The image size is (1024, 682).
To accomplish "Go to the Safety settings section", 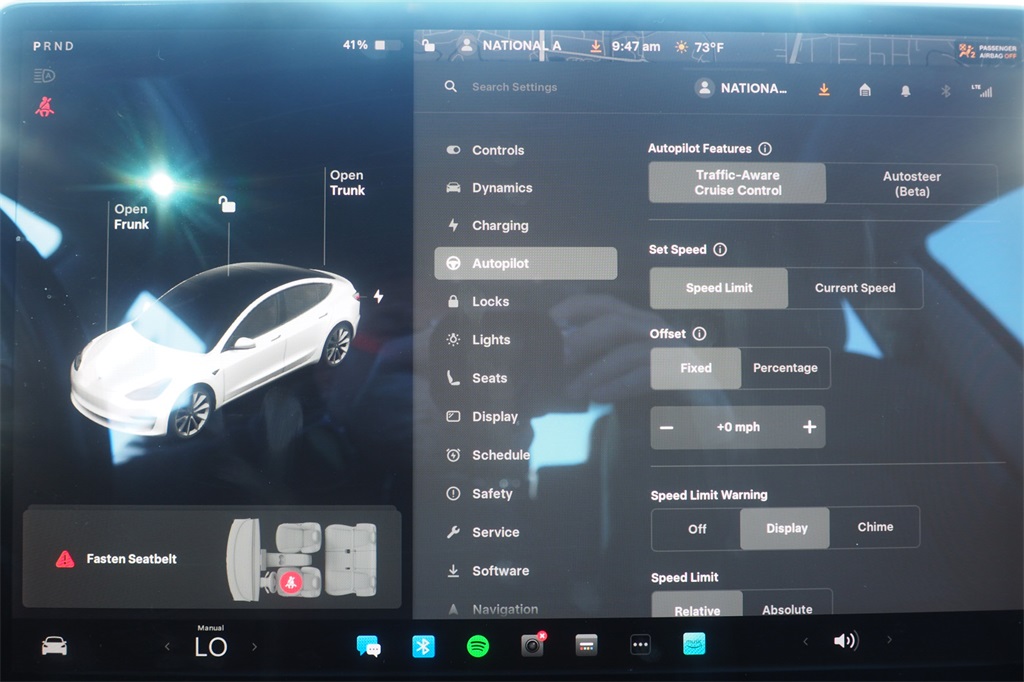I will [492, 494].
